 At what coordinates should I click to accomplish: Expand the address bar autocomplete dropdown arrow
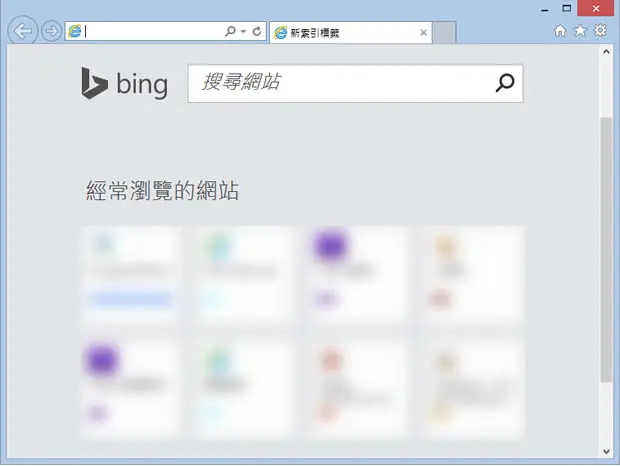pyautogui.click(x=244, y=31)
